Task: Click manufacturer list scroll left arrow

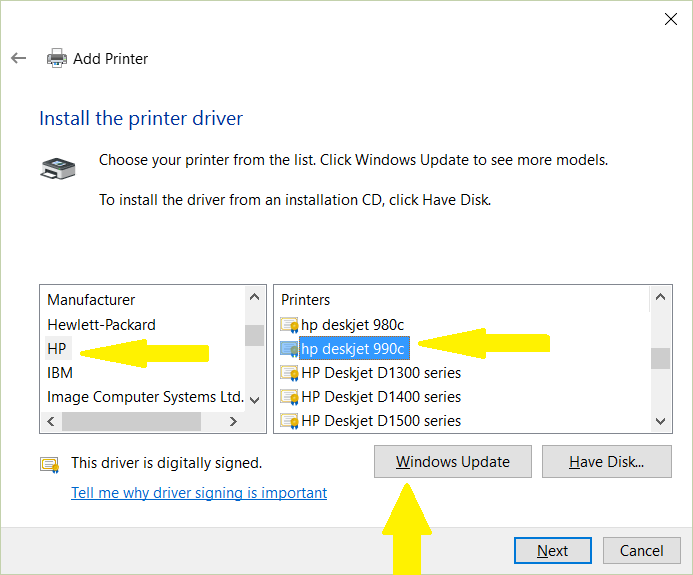Action: pos(51,421)
